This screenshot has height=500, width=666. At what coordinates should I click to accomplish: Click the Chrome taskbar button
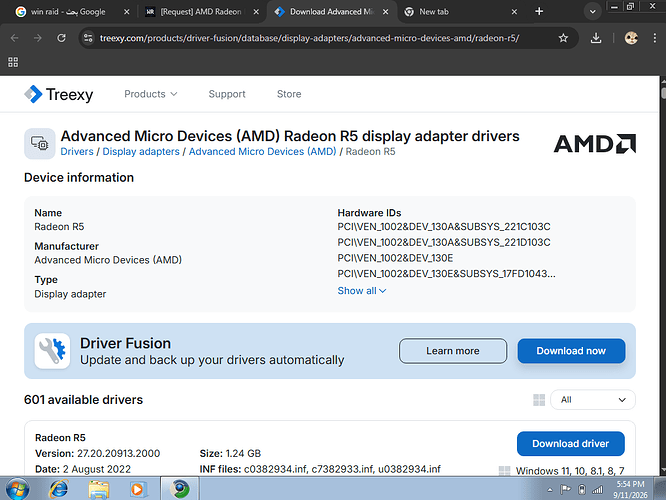[180, 489]
